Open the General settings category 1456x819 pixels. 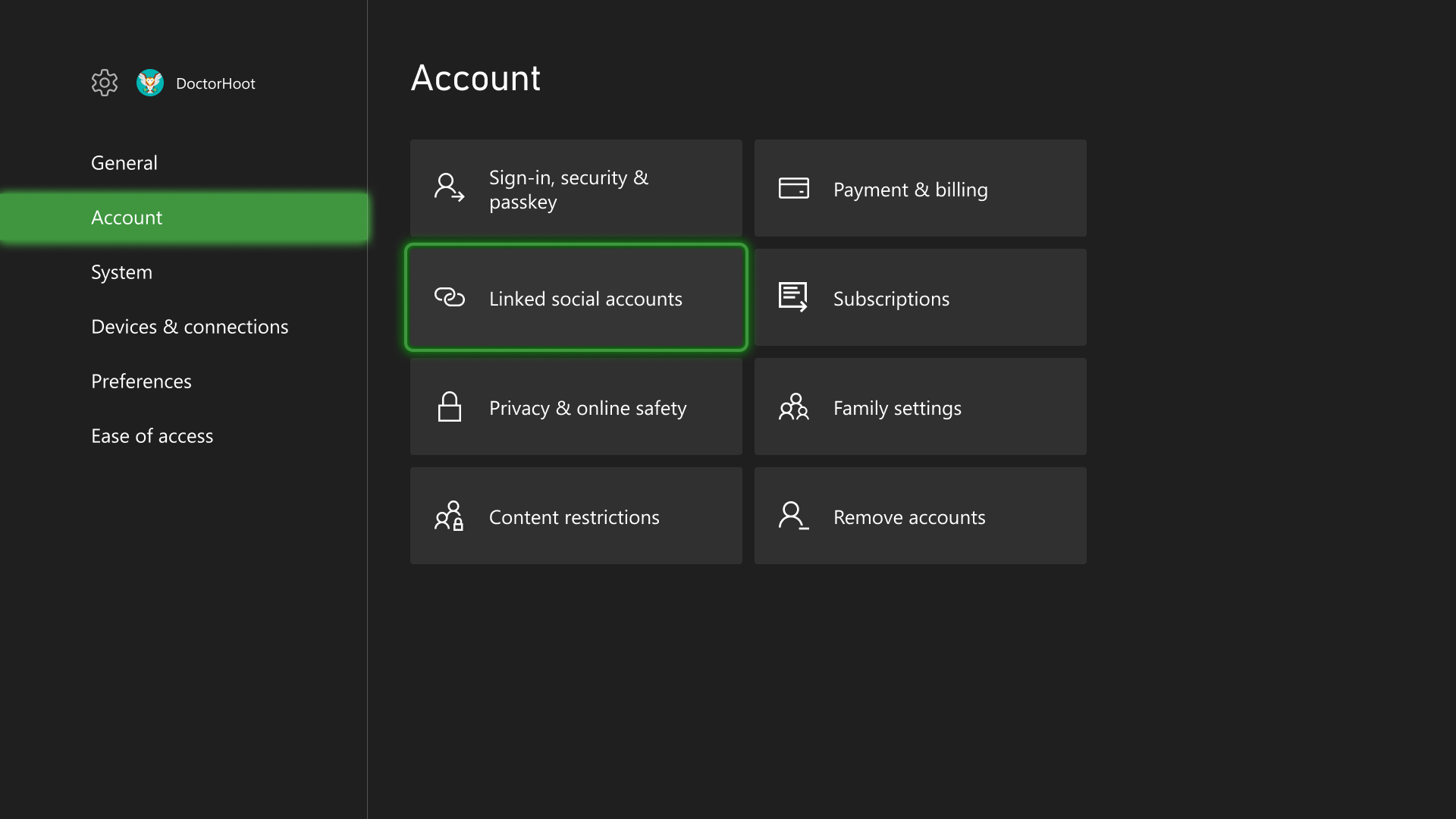pyautogui.click(x=124, y=163)
